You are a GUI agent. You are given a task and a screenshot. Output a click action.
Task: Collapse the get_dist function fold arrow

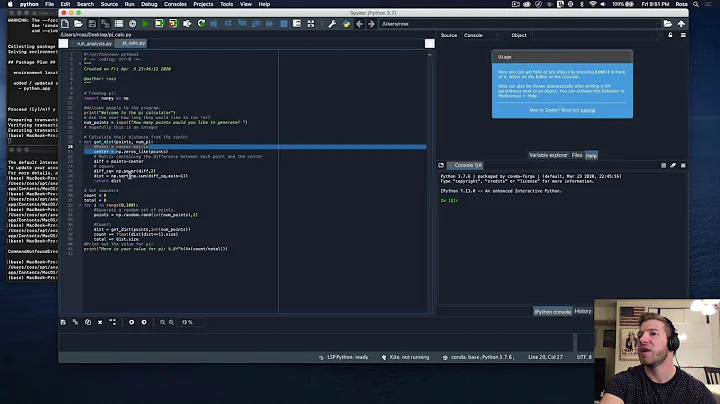(80, 142)
